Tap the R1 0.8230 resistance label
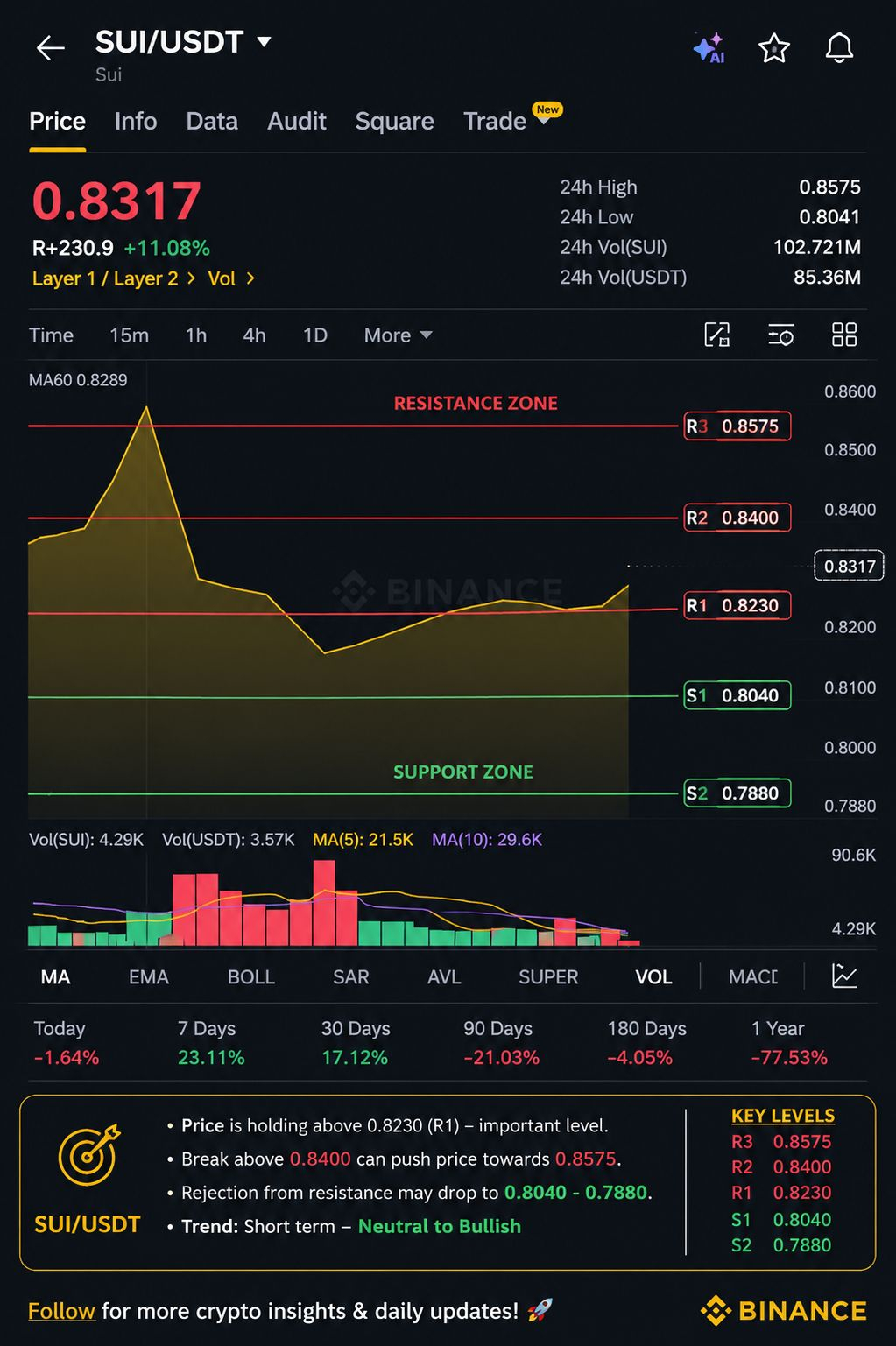 (x=737, y=605)
